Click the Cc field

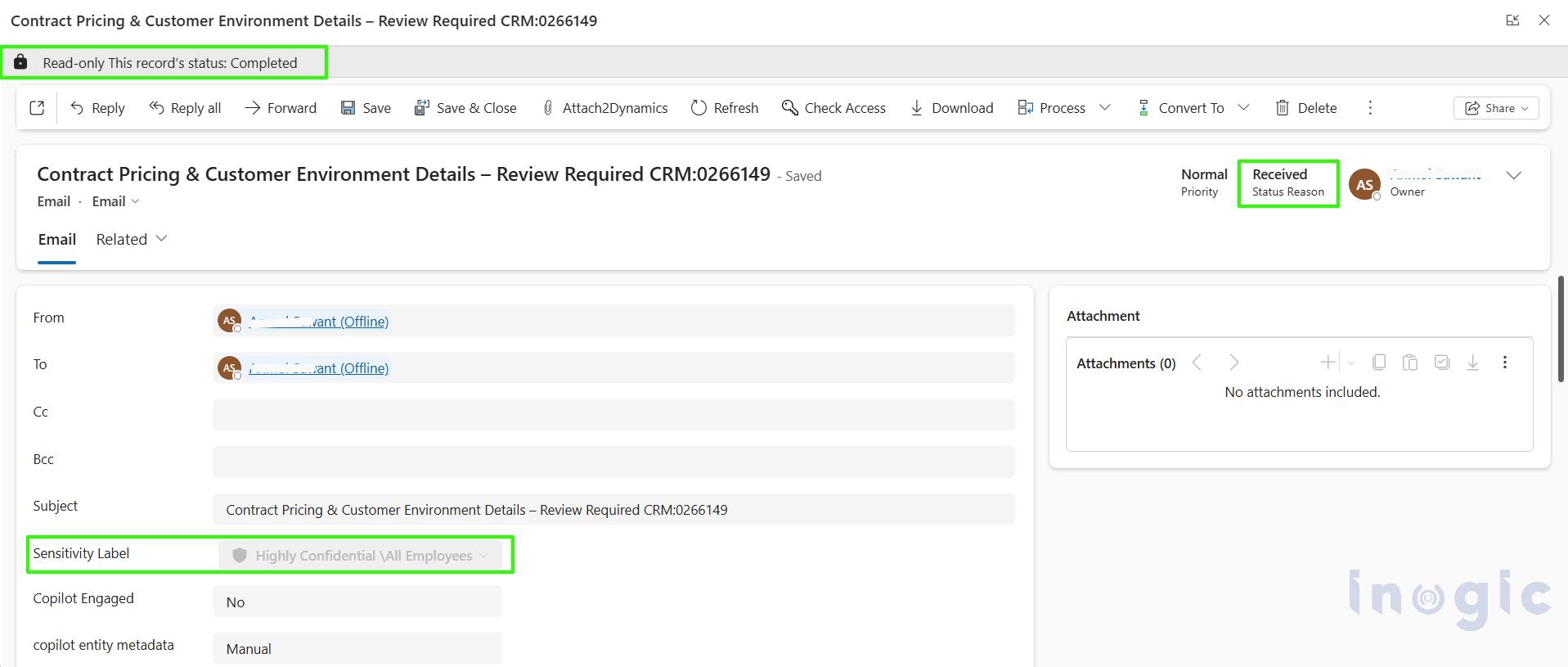pos(613,415)
